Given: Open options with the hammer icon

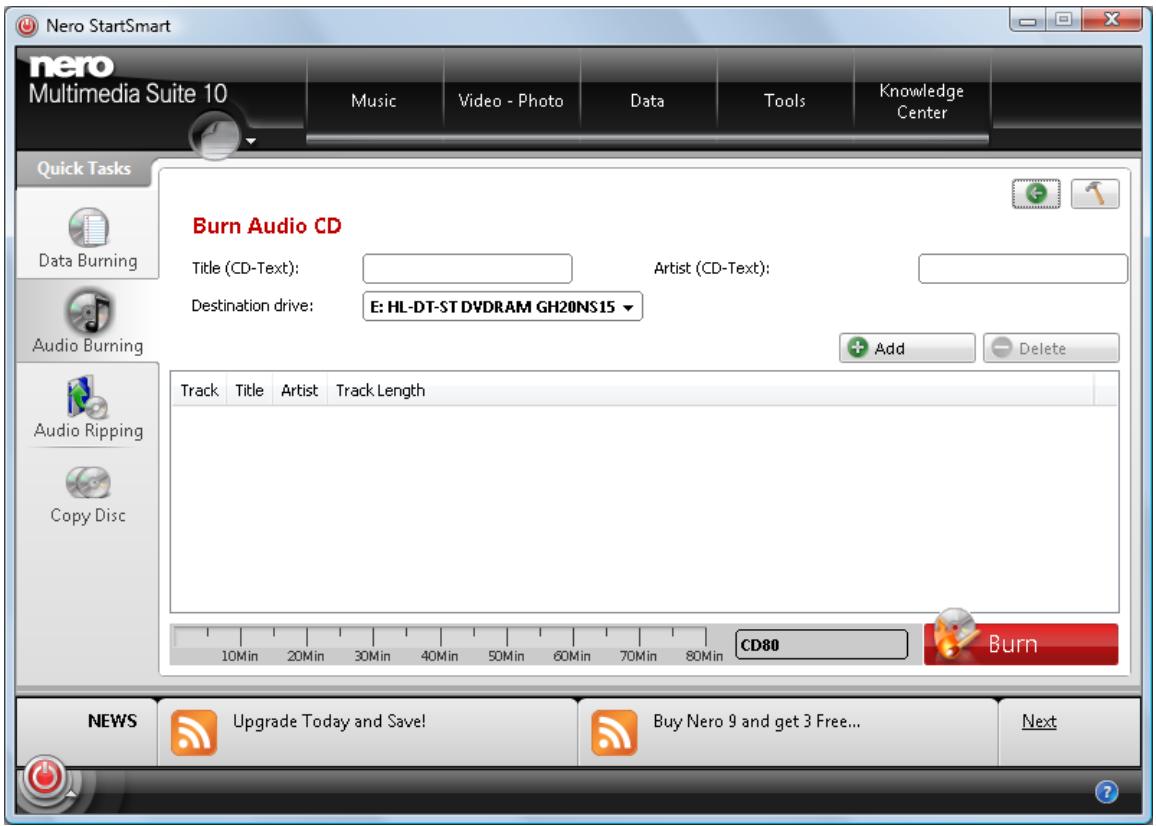Looking at the screenshot, I should coord(1095,194).
